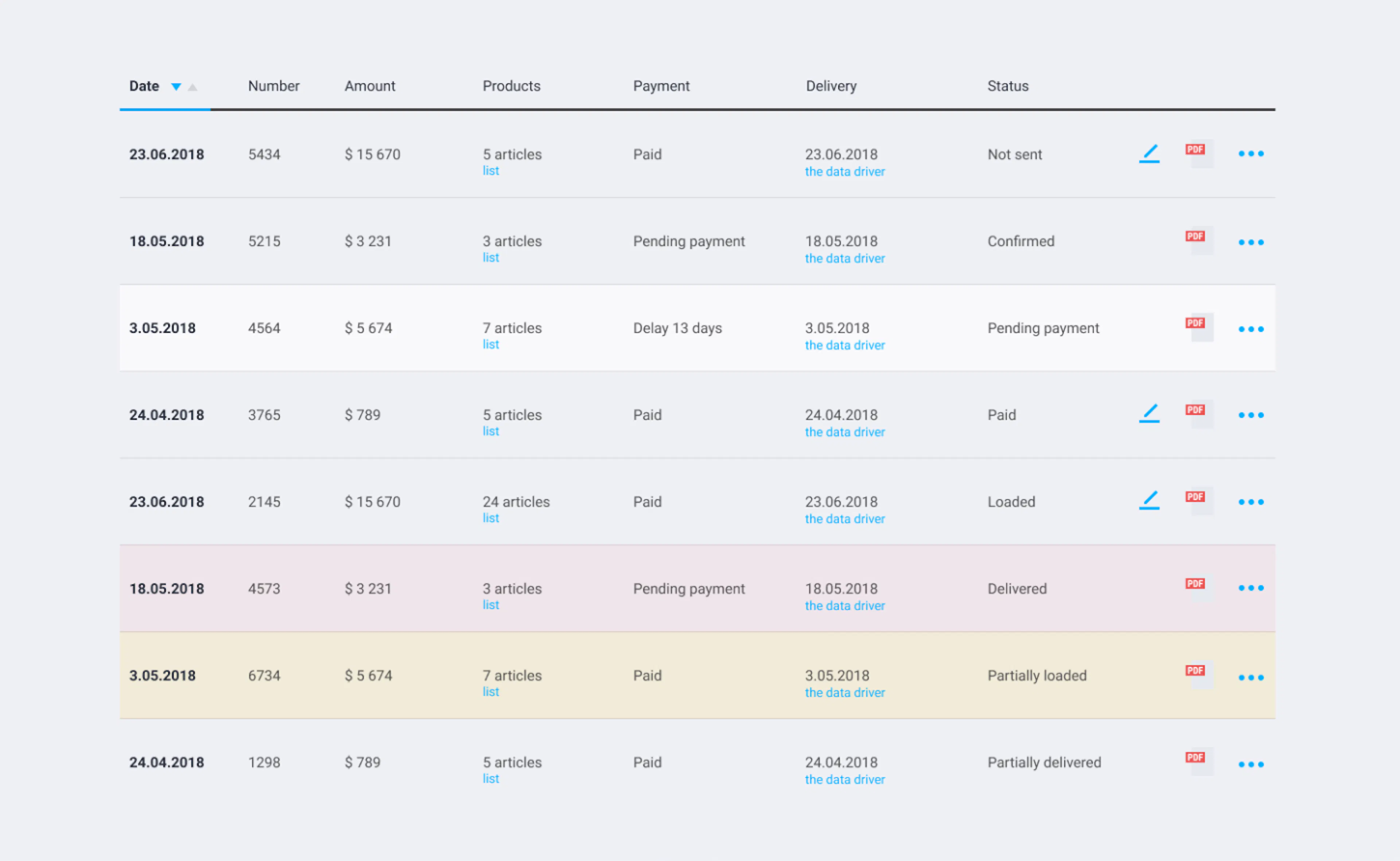Open more options for order 6734
This screenshot has height=861, width=1400.
tap(1251, 678)
